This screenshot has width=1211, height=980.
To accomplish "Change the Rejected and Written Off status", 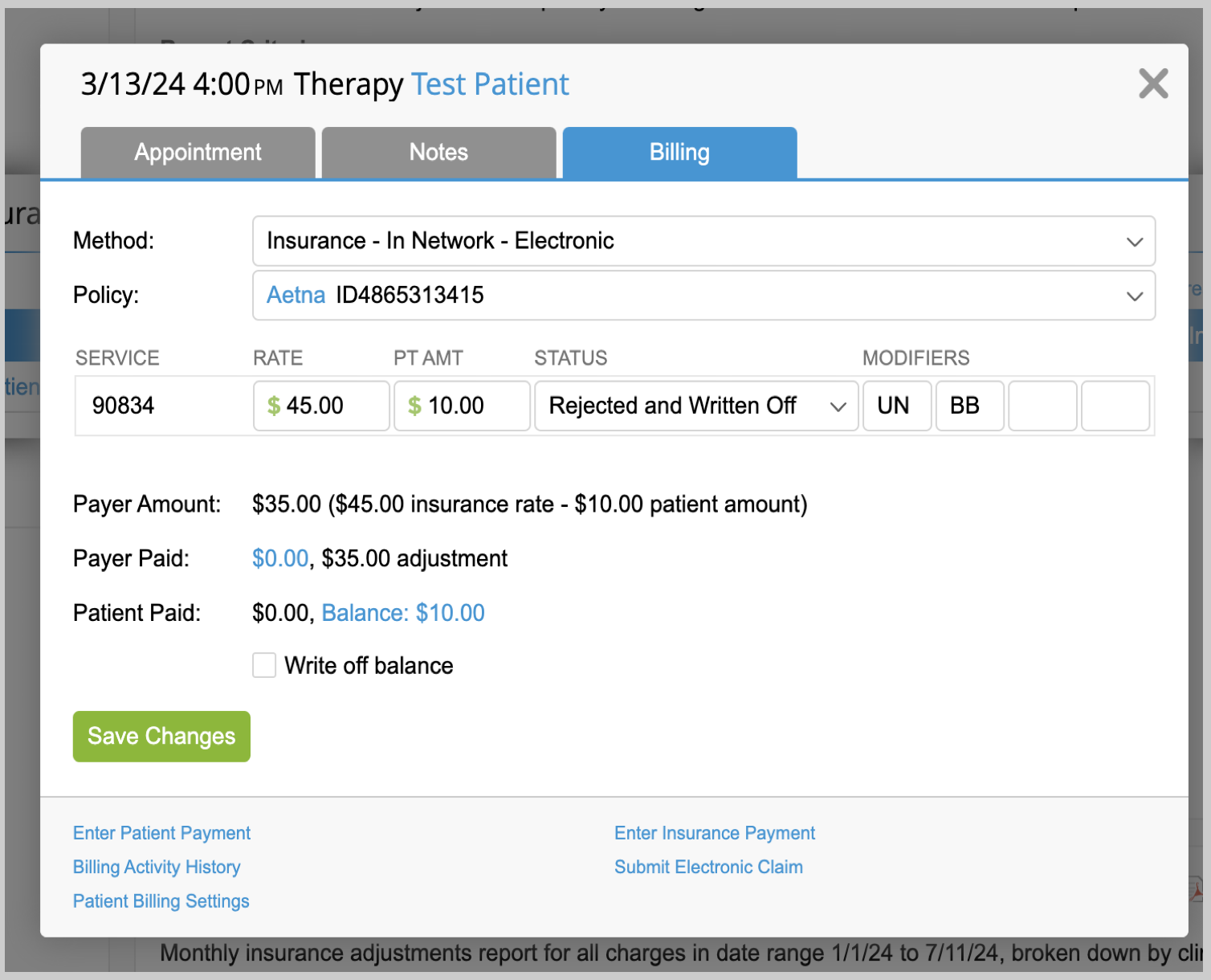I will pyautogui.click(x=695, y=406).
